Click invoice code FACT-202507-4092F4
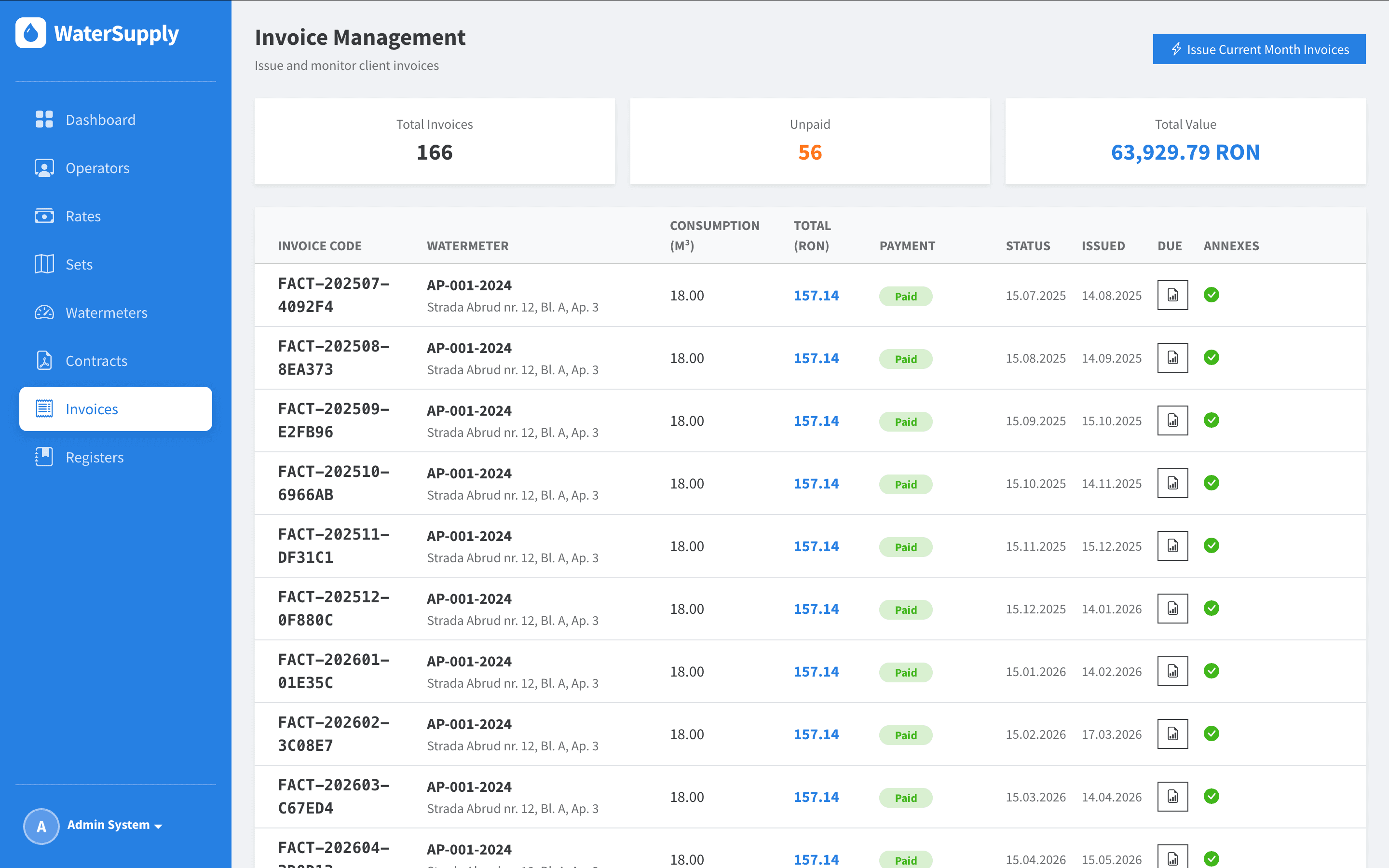1389x868 pixels. (333, 295)
